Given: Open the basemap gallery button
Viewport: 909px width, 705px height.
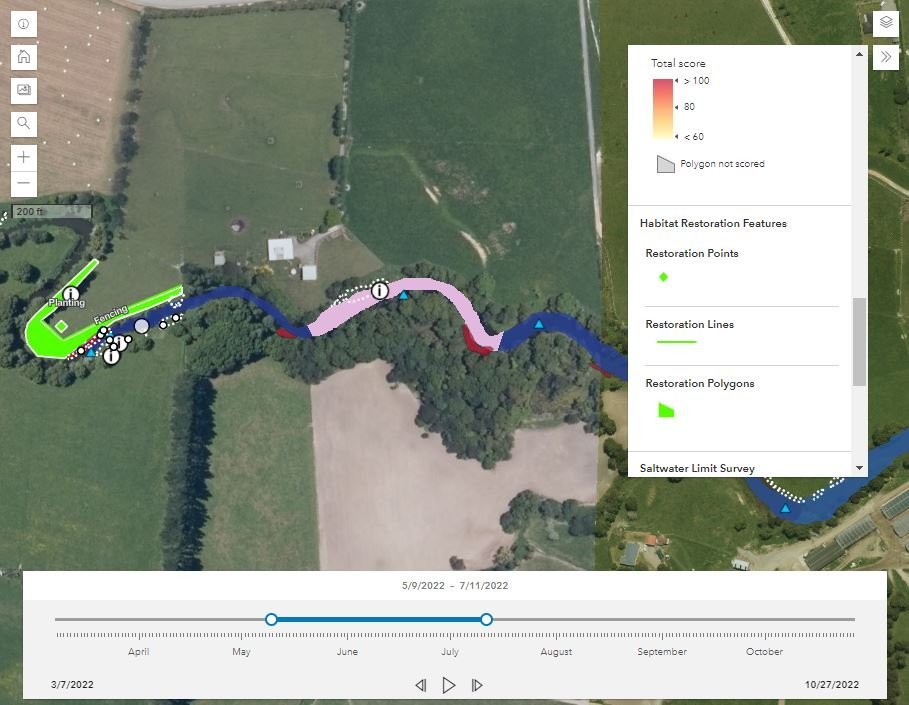Looking at the screenshot, I should click(x=24, y=90).
